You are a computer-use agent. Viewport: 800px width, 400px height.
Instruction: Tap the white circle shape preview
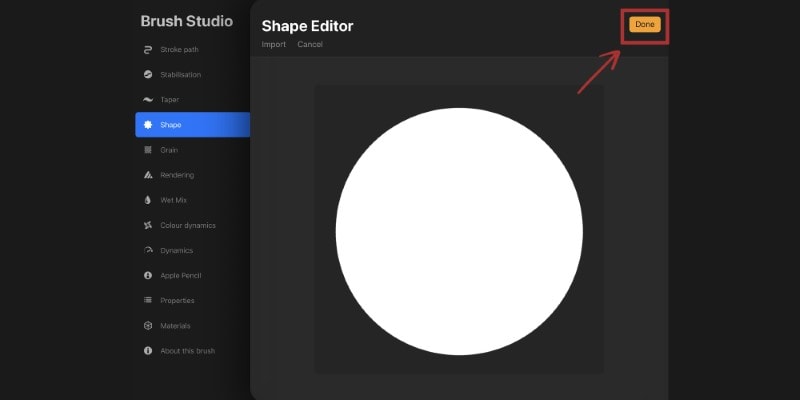click(459, 231)
